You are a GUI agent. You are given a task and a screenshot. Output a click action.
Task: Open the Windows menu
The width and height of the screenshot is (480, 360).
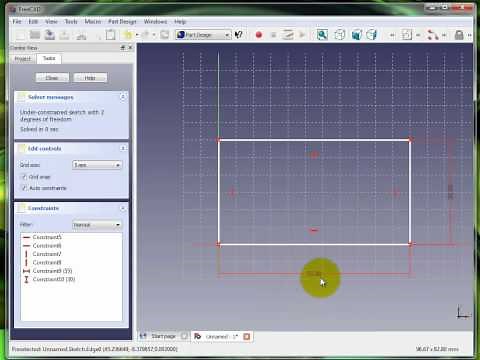pos(155,22)
